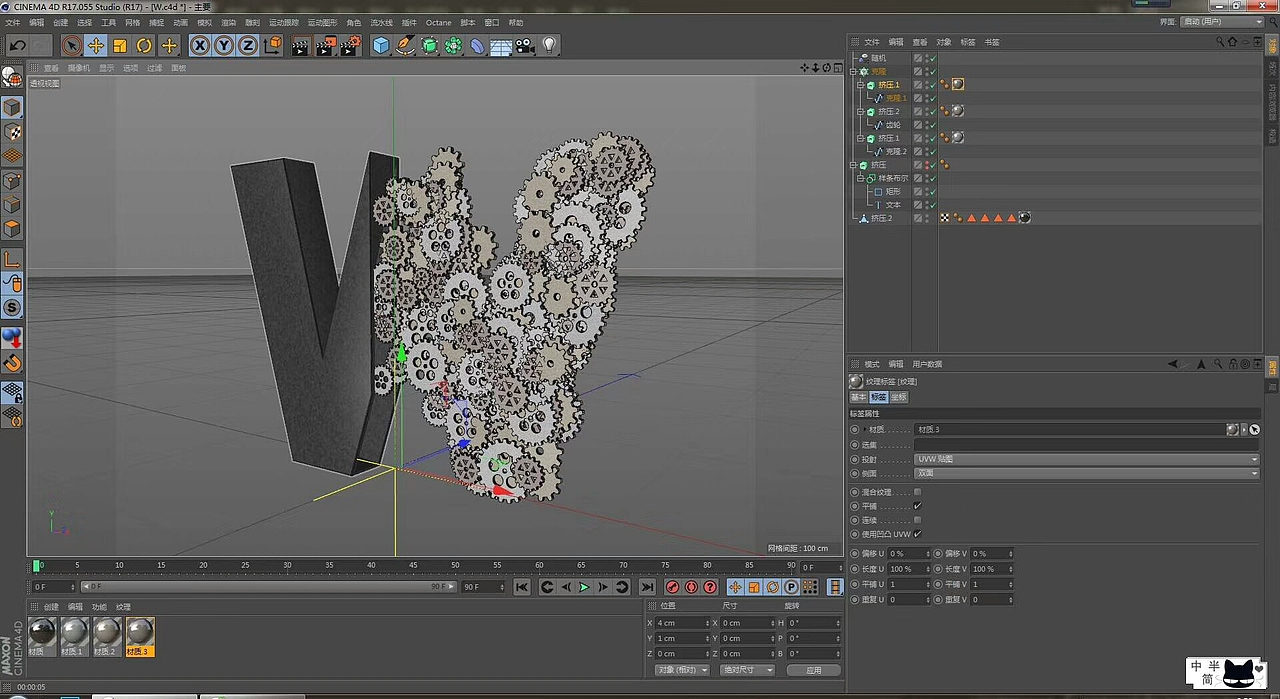Open the Octane menu
The width and height of the screenshot is (1280, 699).
pyautogui.click(x=438, y=22)
